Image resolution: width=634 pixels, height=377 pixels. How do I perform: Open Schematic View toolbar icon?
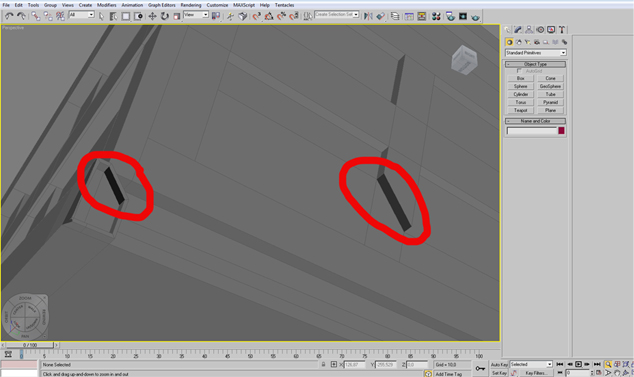(x=422, y=16)
